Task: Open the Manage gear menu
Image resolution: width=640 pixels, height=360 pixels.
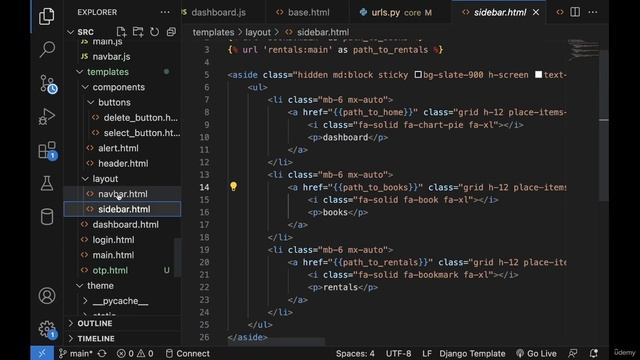Action: pyautogui.click(x=47, y=329)
